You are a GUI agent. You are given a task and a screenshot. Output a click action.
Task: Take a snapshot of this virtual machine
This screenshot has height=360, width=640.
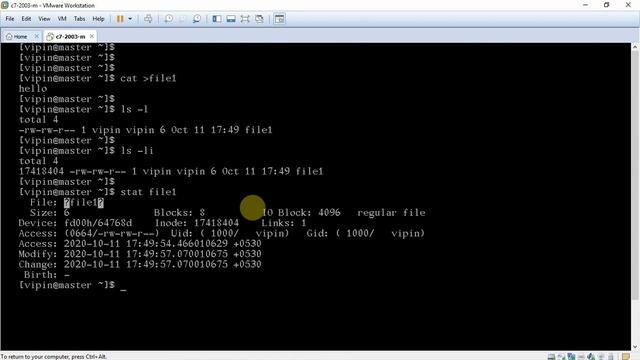point(169,19)
